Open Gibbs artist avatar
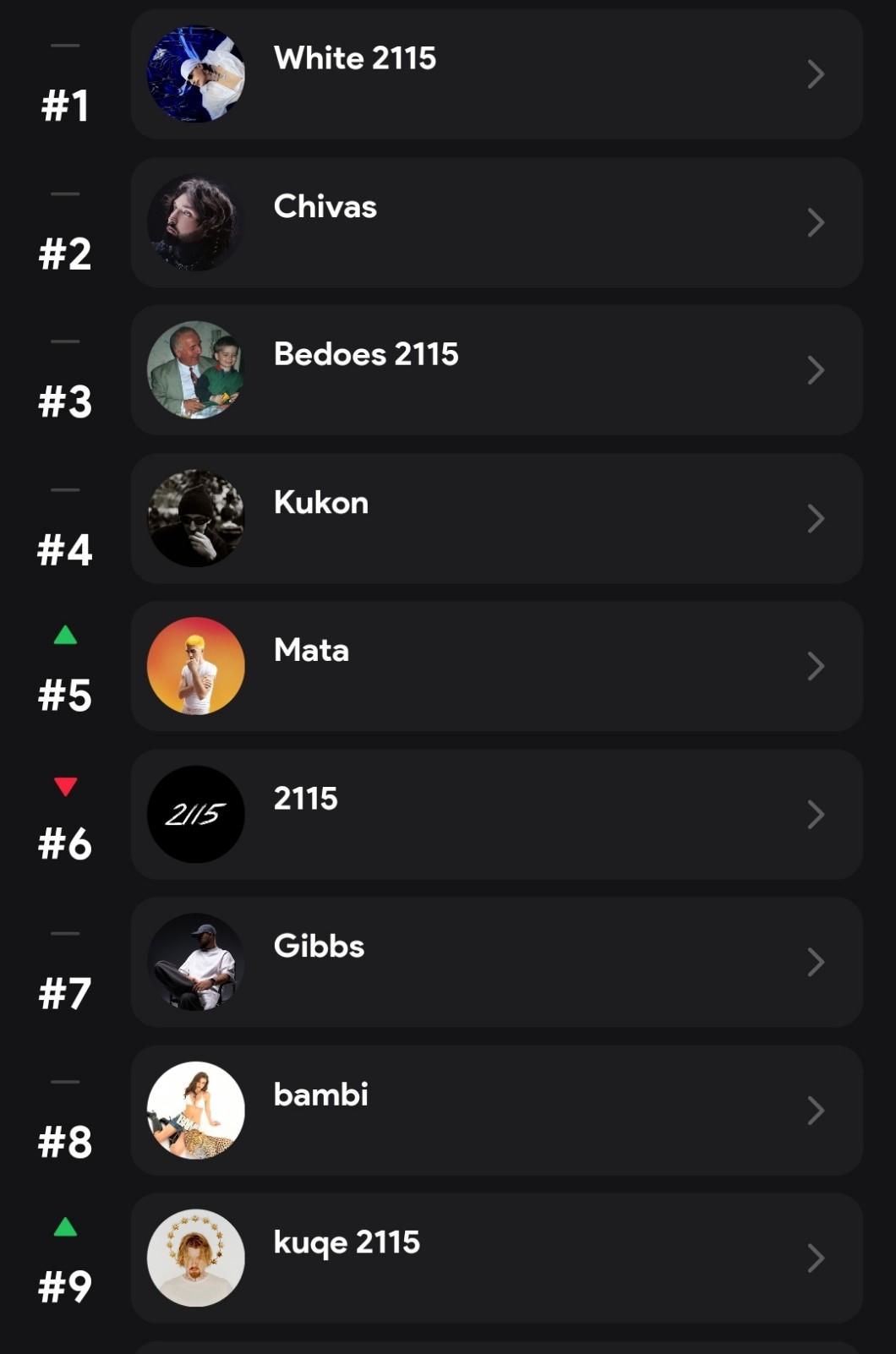This screenshot has width=896, height=1354. (196, 962)
